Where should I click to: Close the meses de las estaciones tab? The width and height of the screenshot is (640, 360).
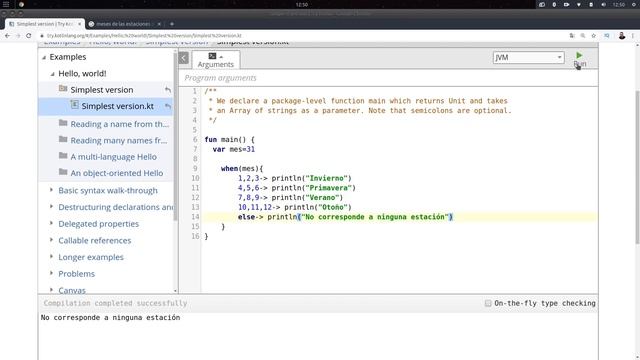[159, 24]
